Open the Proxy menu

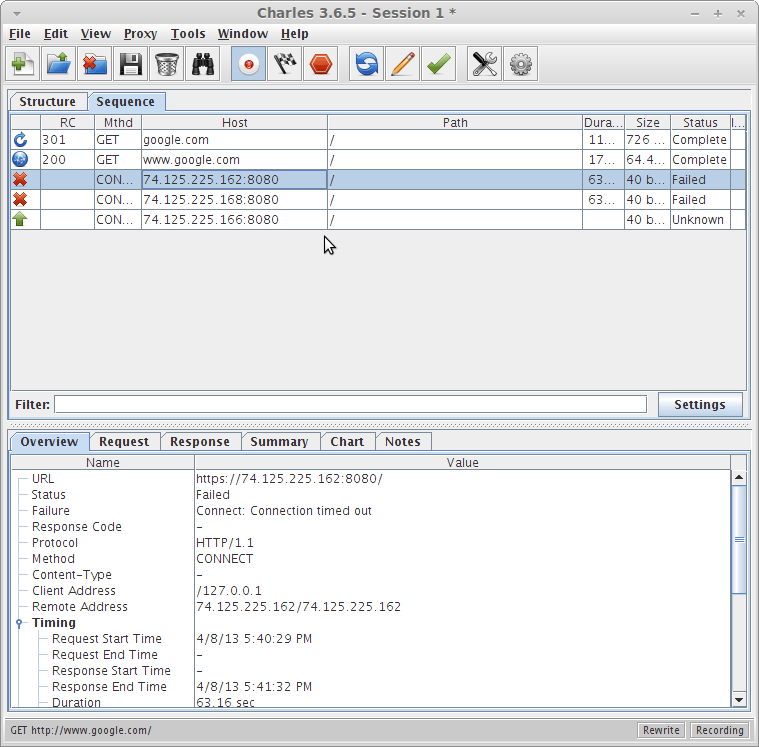140,34
